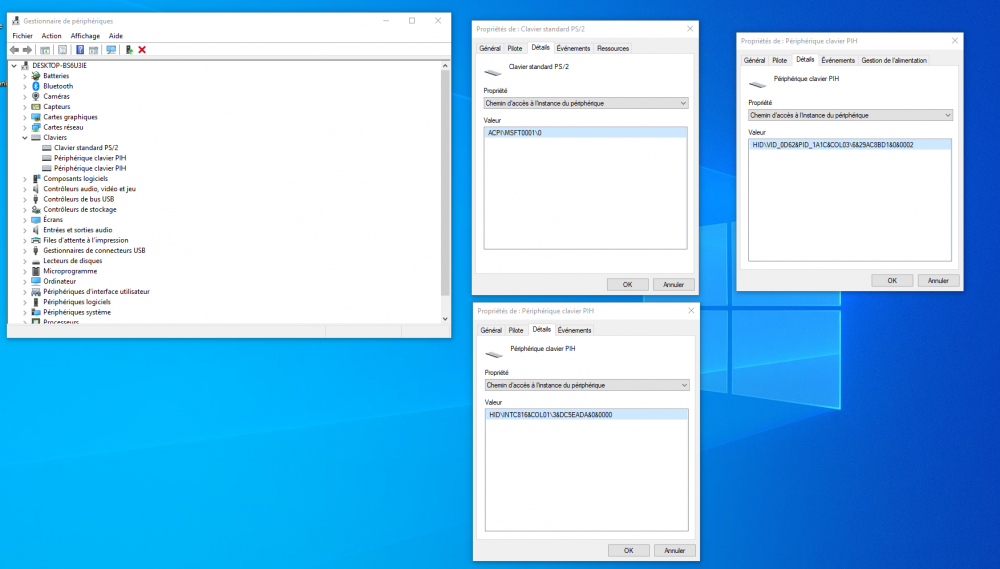Image resolution: width=1000 pixels, height=569 pixels.
Task: Open the Affichage menu
Action: point(85,36)
